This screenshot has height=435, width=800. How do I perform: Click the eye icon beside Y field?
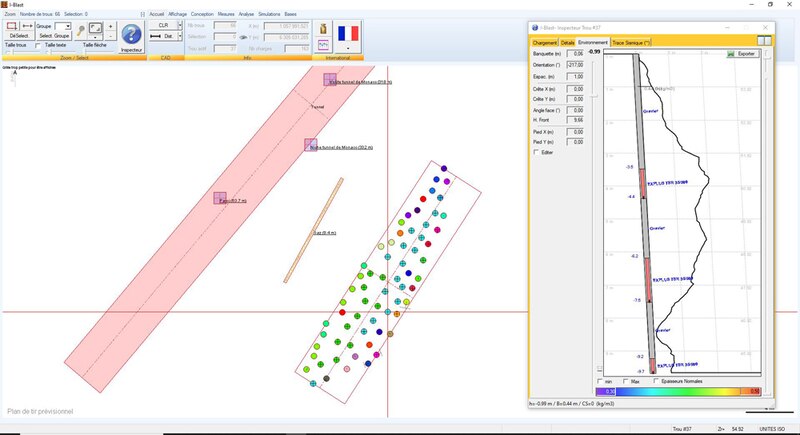[x=243, y=37]
